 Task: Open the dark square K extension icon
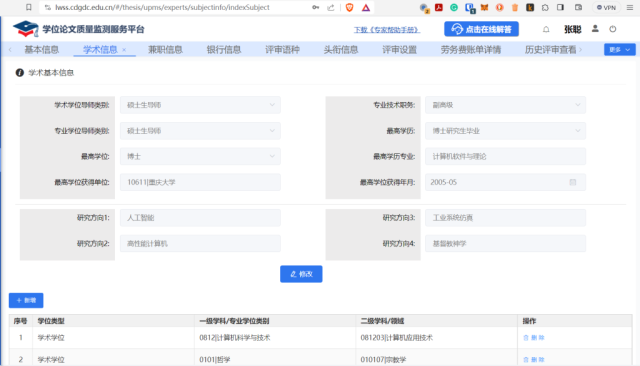coord(530,7)
